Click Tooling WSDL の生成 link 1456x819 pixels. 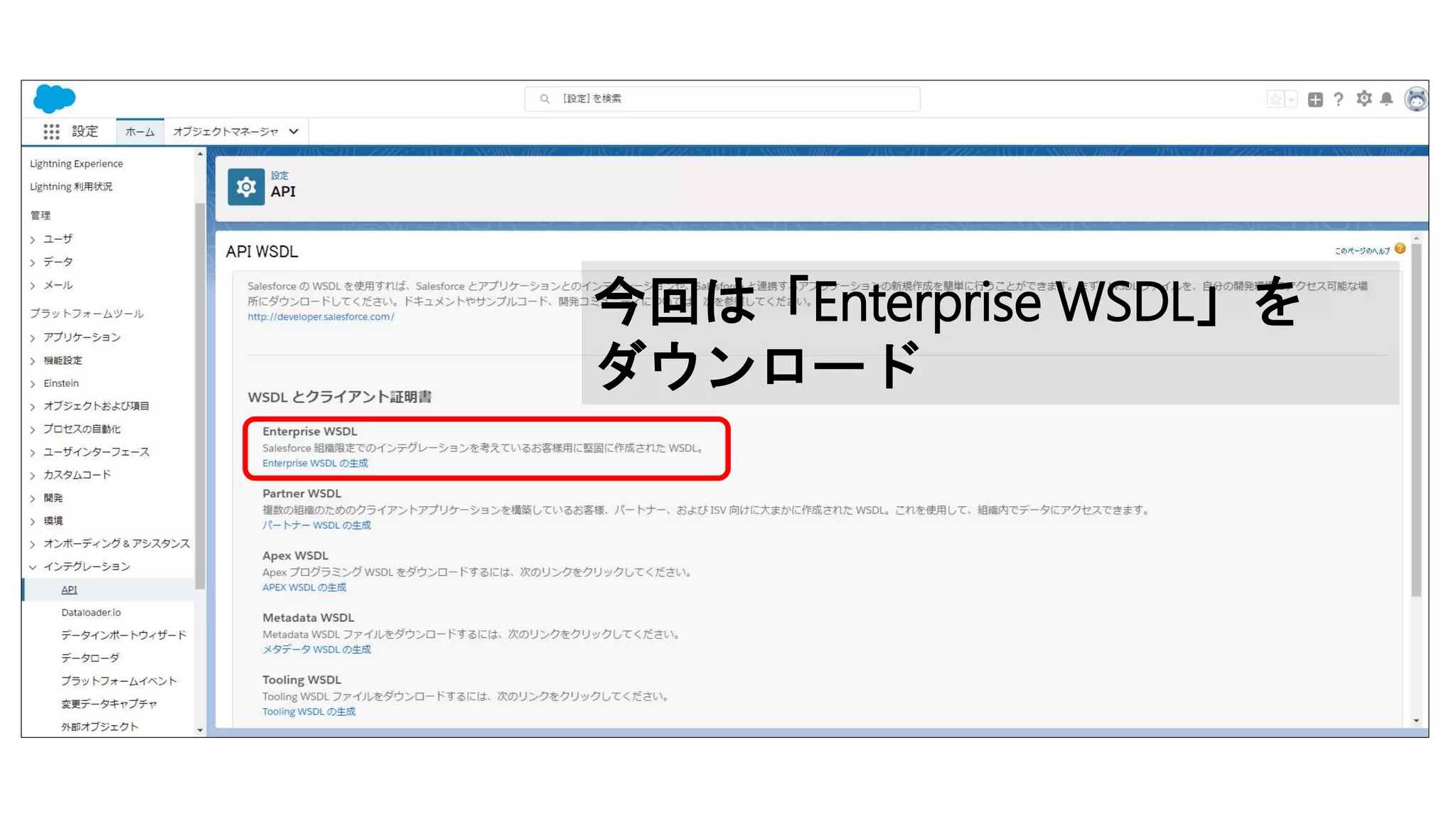(309, 711)
